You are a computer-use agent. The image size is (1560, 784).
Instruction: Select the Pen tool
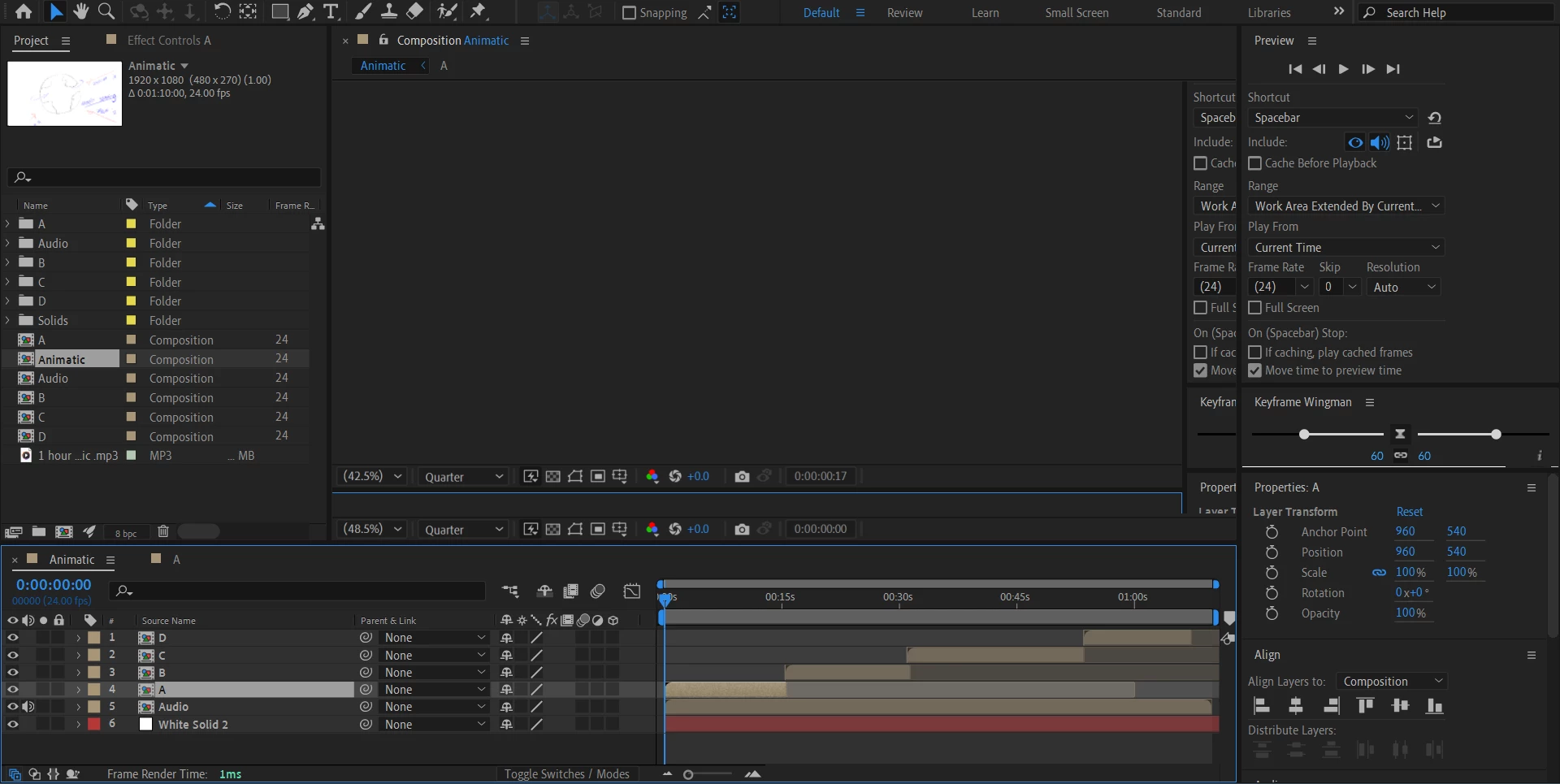(x=305, y=11)
